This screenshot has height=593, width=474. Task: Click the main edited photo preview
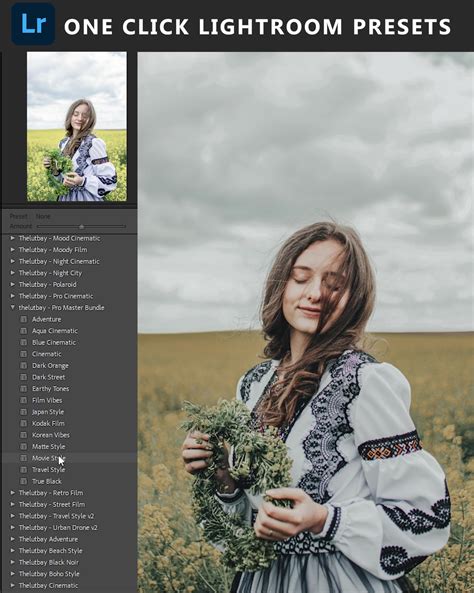306,322
